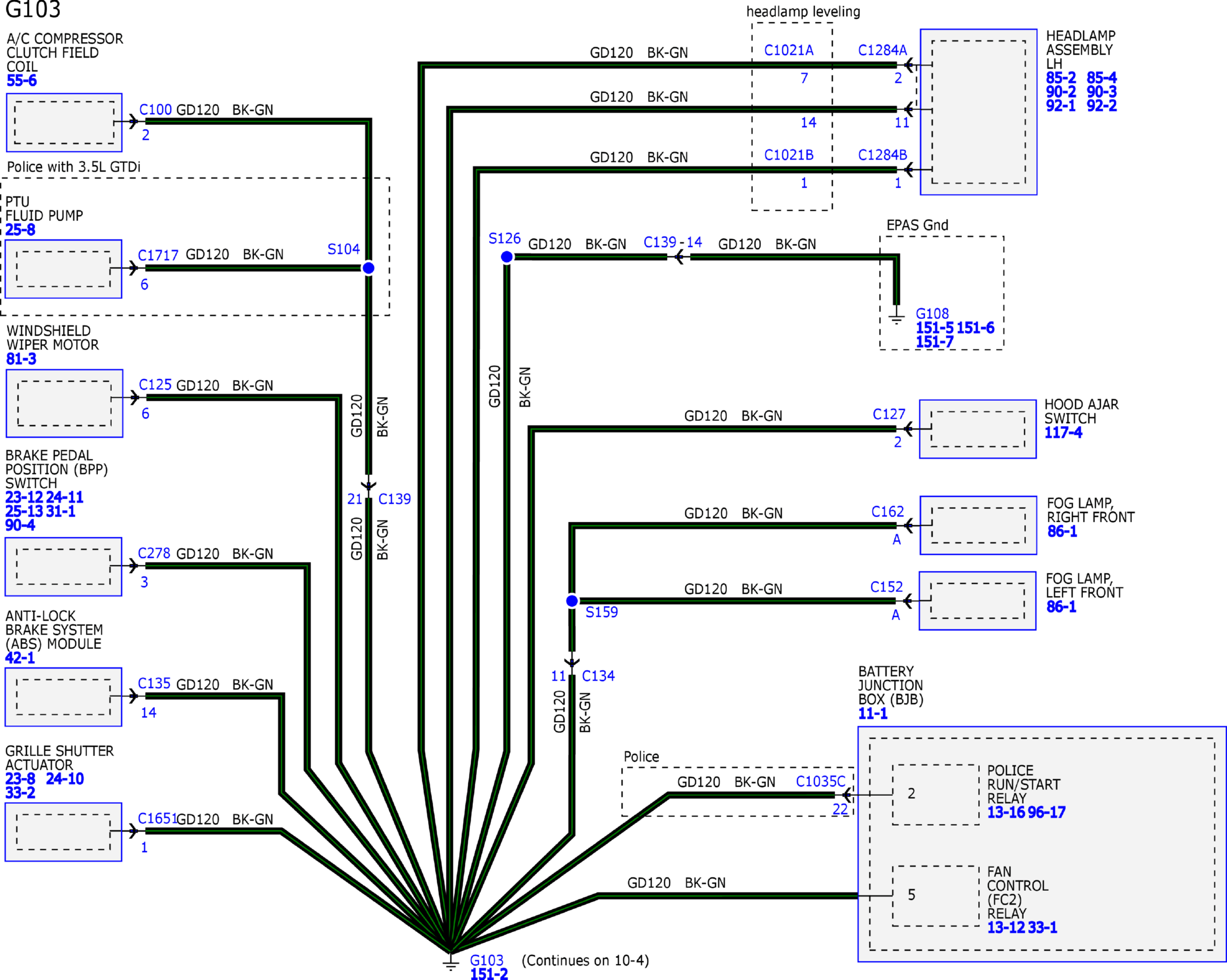Open page link 55-6

pyautogui.click(x=21, y=81)
